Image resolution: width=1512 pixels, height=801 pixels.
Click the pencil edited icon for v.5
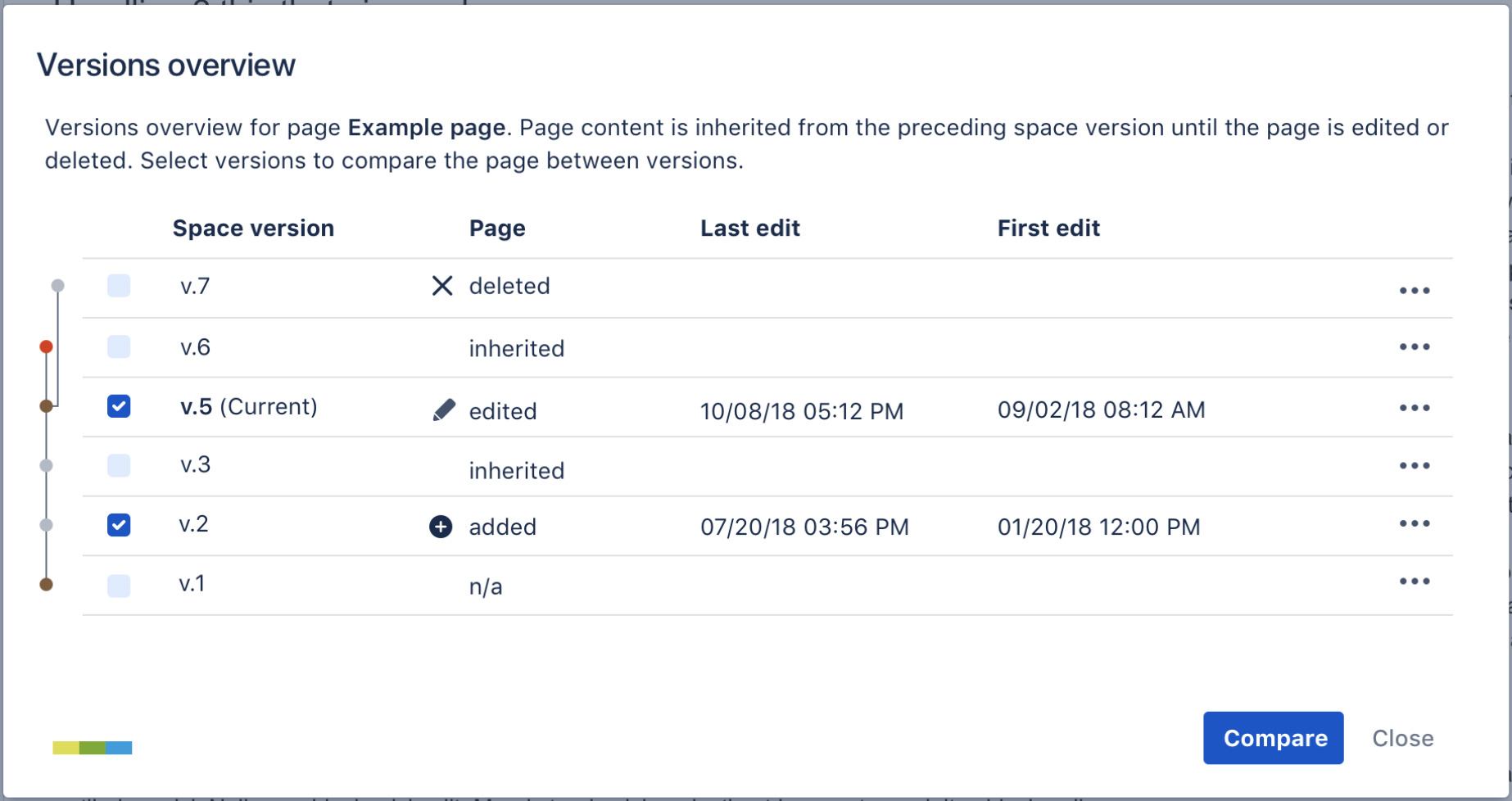click(443, 410)
